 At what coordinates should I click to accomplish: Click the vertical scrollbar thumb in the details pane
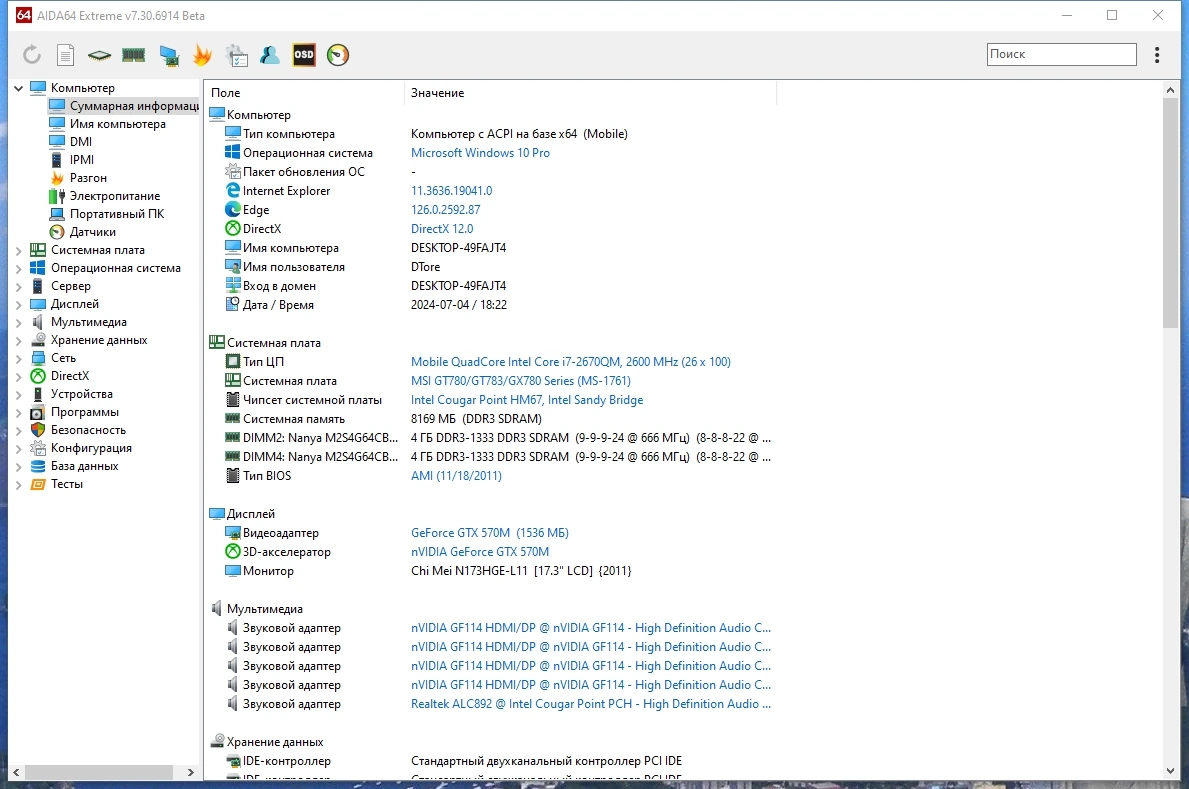pyautogui.click(x=1169, y=213)
